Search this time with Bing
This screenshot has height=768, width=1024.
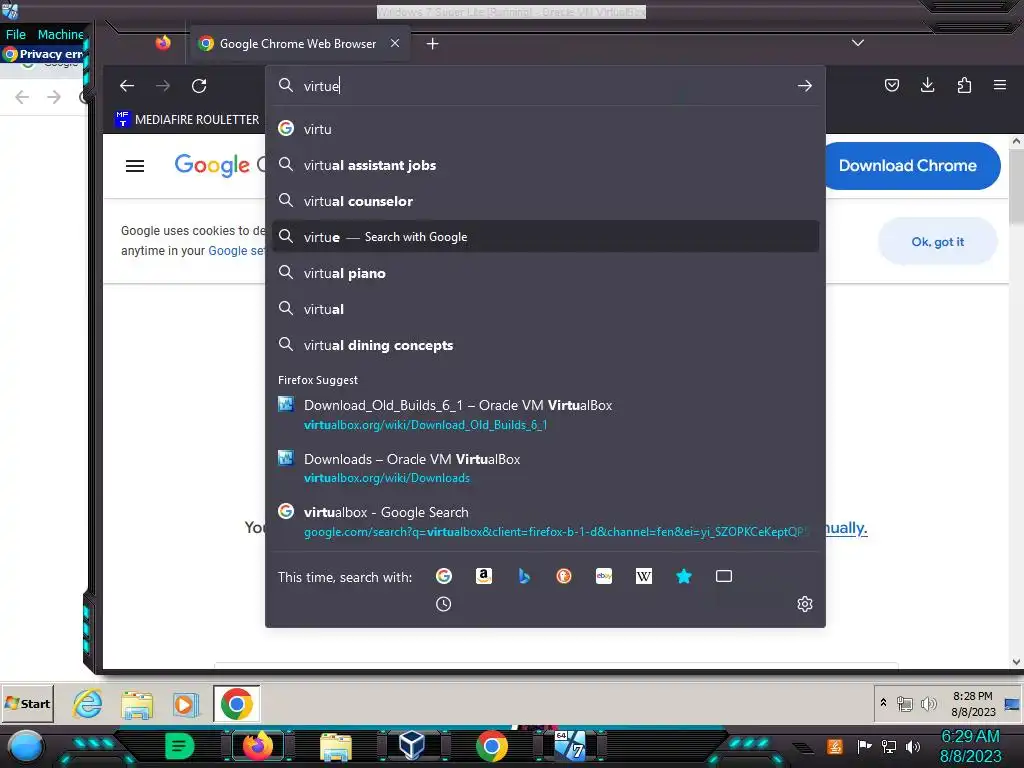tap(524, 576)
